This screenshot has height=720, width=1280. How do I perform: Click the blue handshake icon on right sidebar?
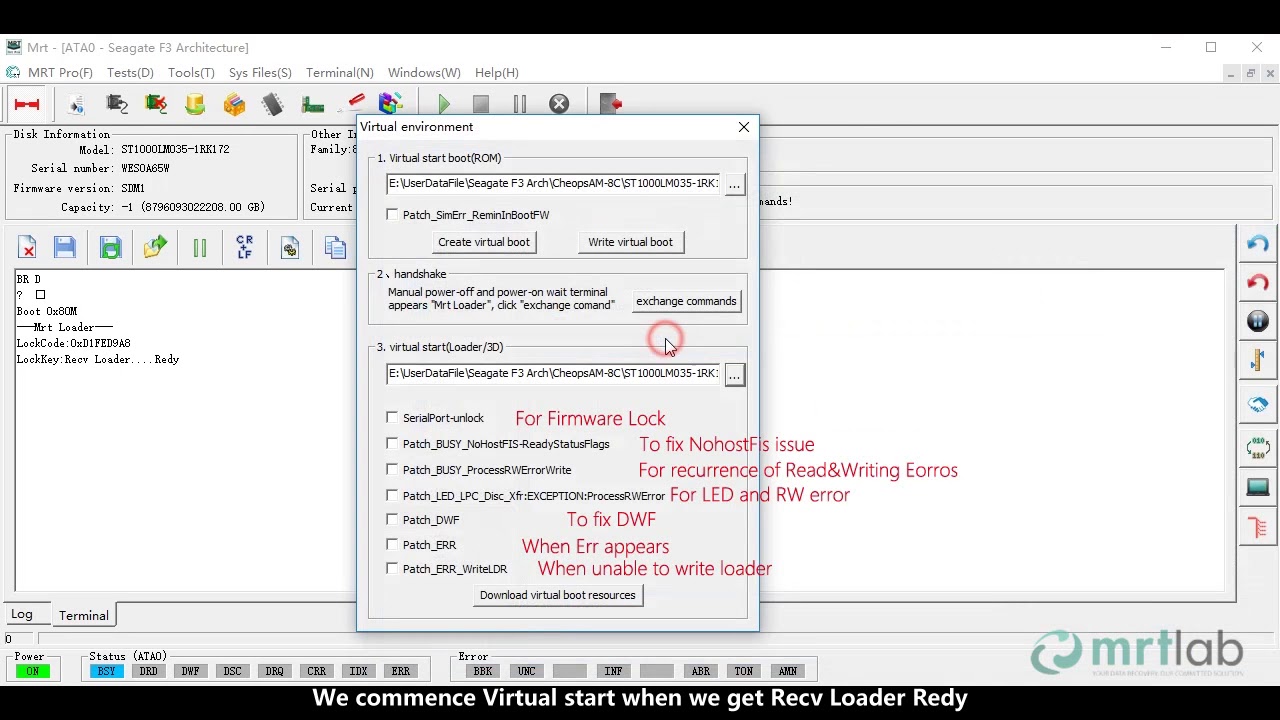click(x=1258, y=404)
